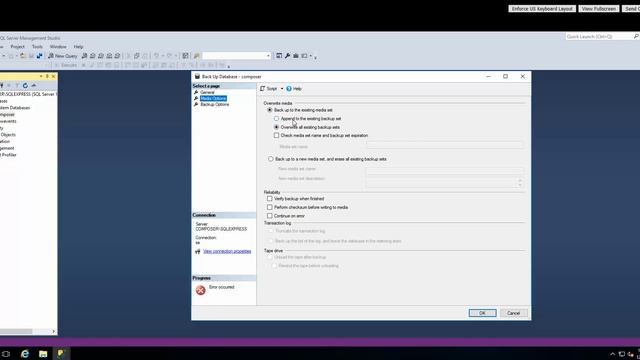Select the composer database tree node
This screenshot has height=360, width=640.
(x=7, y=115)
